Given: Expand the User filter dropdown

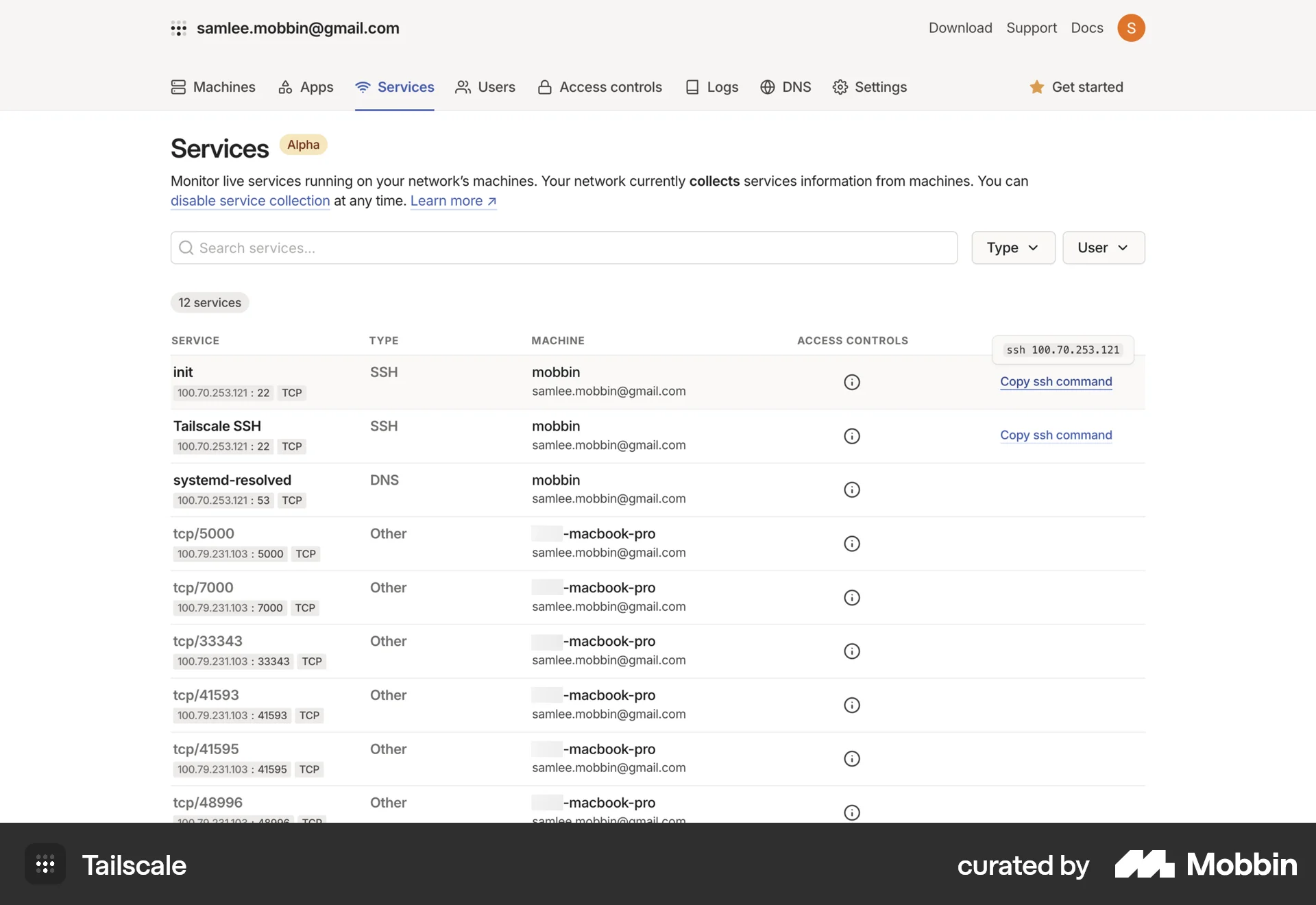Looking at the screenshot, I should click(1103, 248).
